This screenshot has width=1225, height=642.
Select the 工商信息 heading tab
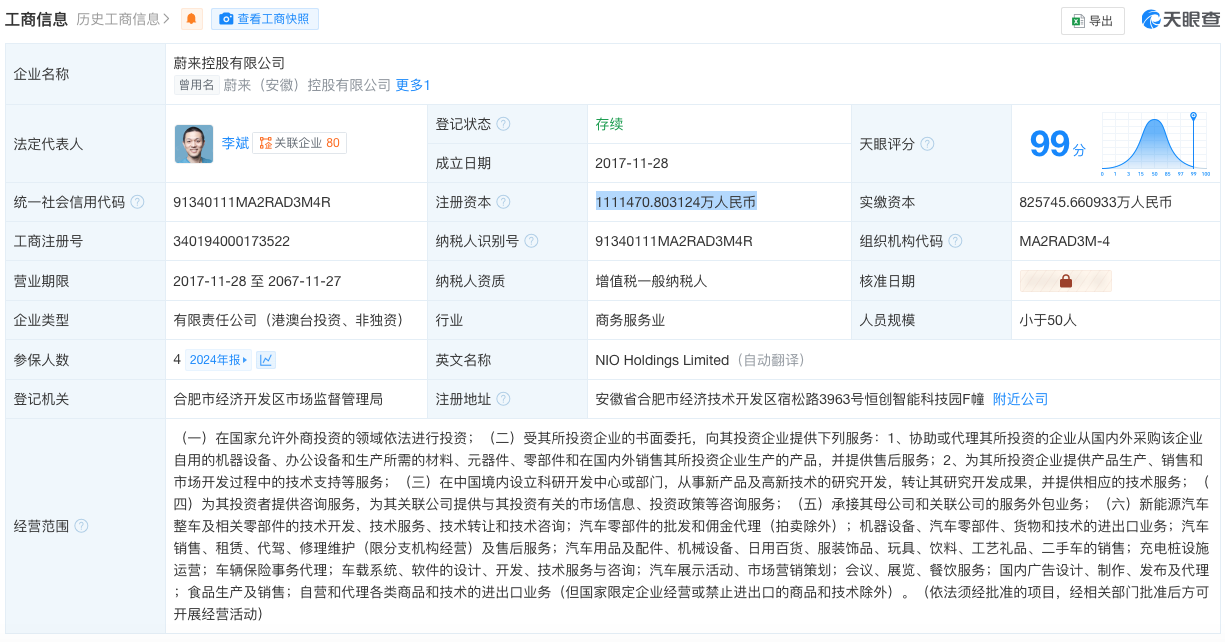point(36,18)
